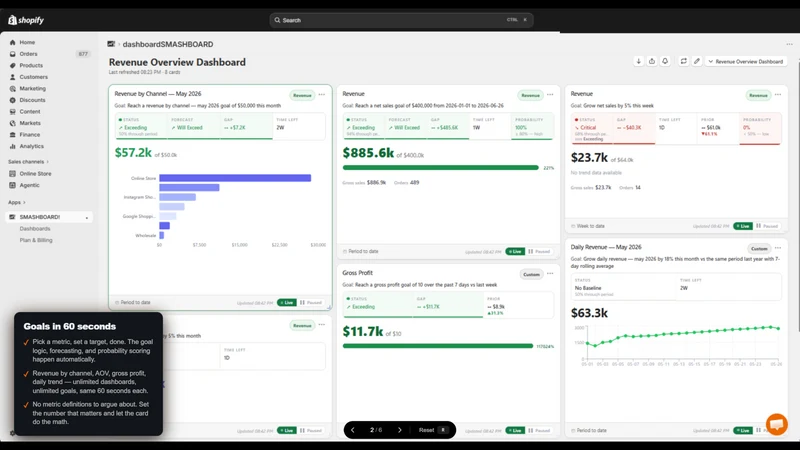Go to the Products page
Viewport: 800px width, 450px height.
[x=31, y=65]
